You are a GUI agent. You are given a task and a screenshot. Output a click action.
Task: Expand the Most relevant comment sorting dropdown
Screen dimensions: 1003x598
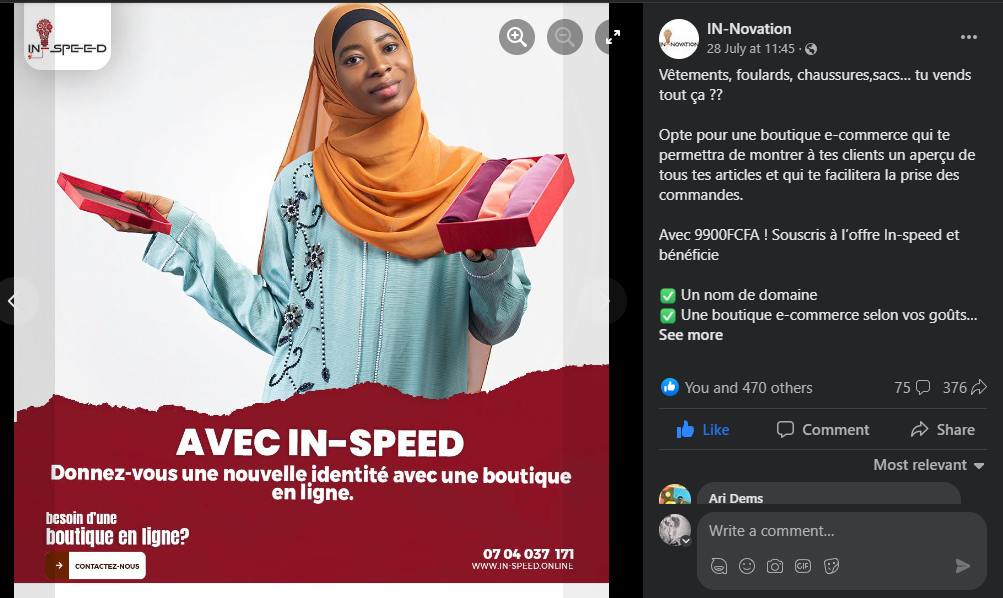pyautogui.click(x=928, y=465)
